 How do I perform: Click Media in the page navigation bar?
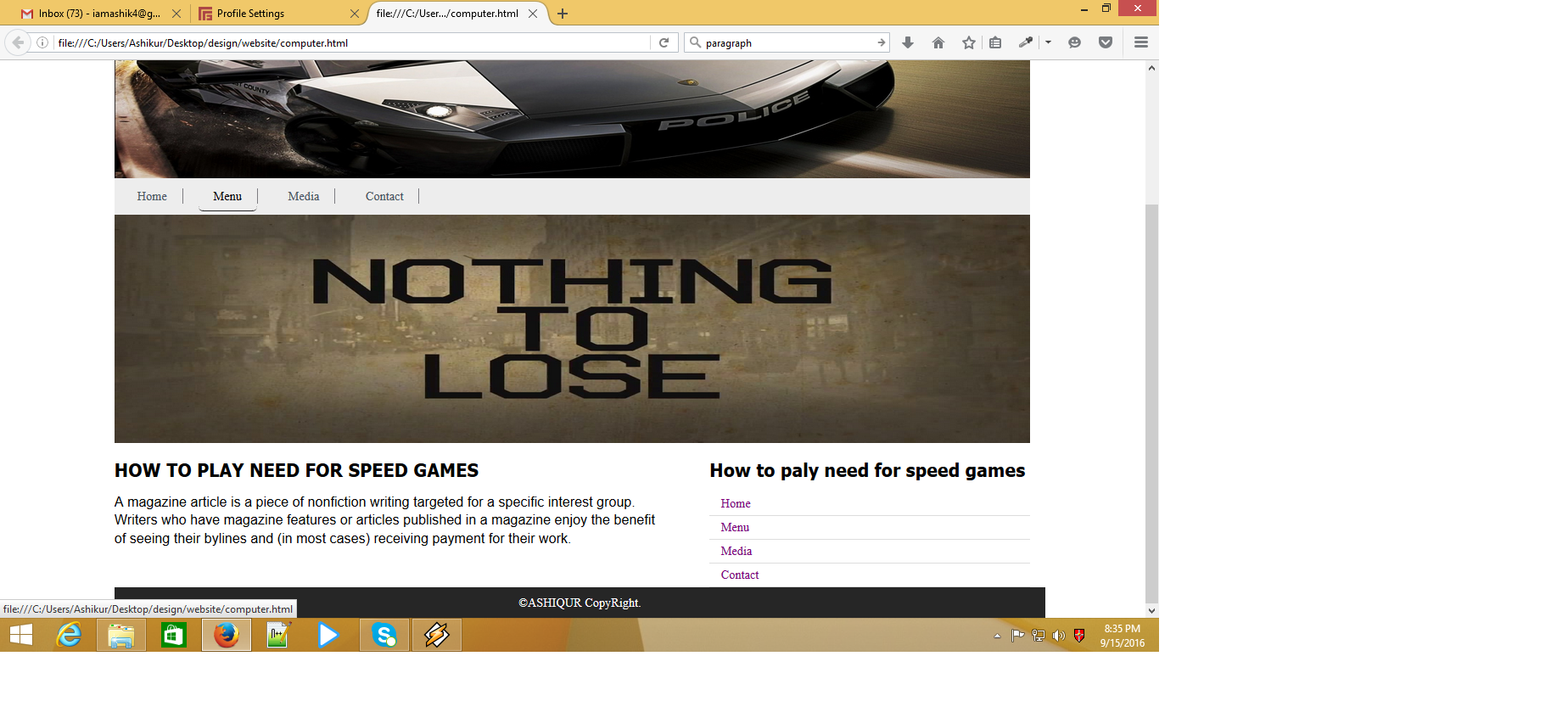point(304,196)
